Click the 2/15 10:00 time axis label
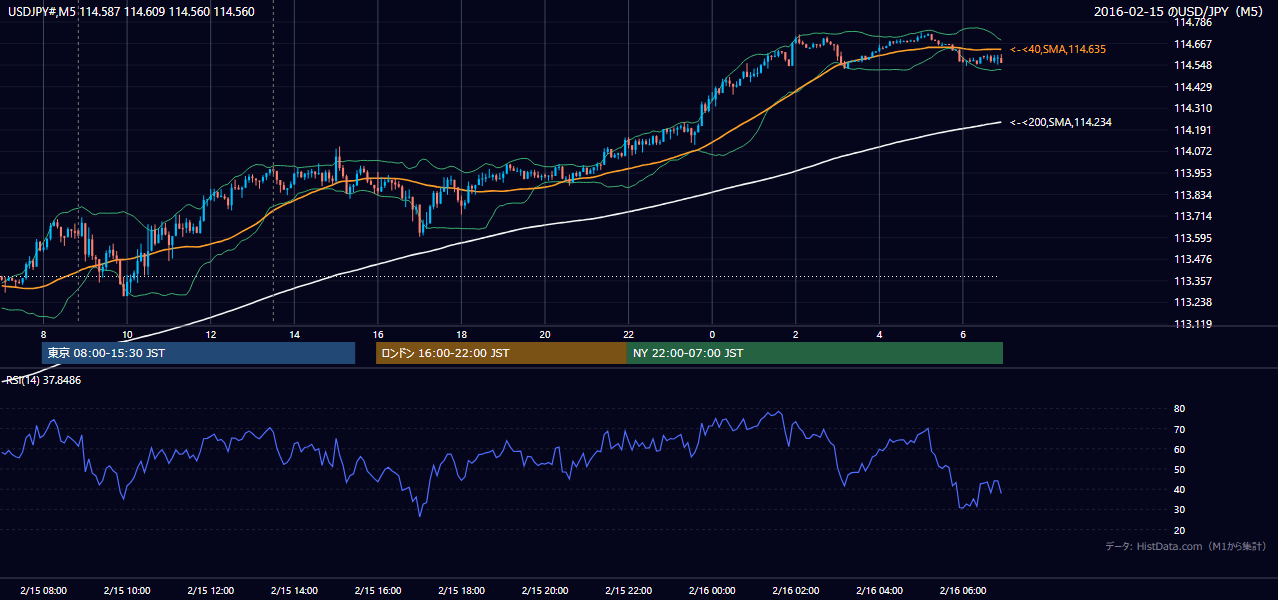Image resolution: width=1278 pixels, height=600 pixels. click(127, 591)
